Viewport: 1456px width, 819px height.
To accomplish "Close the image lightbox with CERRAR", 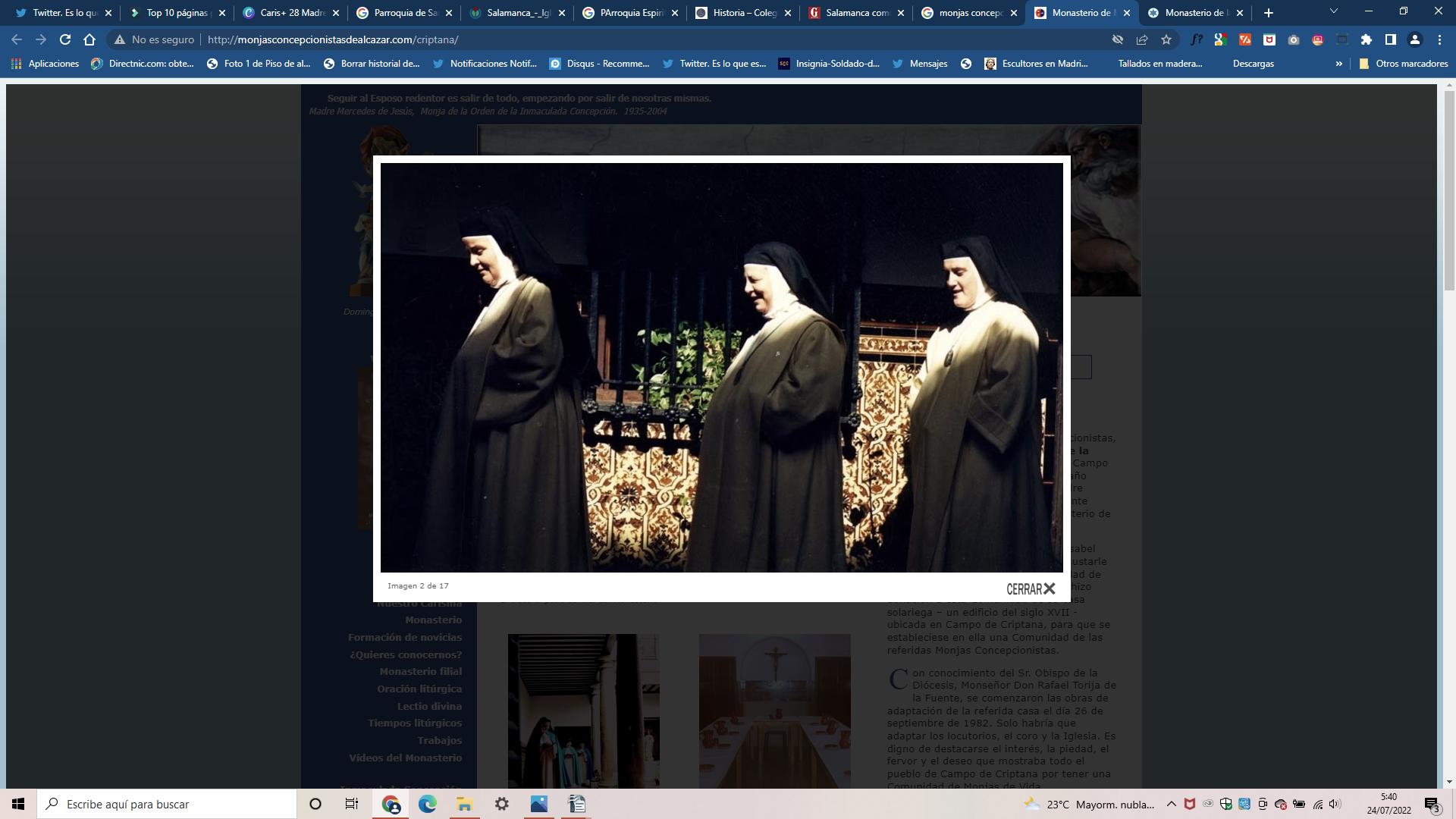I will (x=1030, y=589).
